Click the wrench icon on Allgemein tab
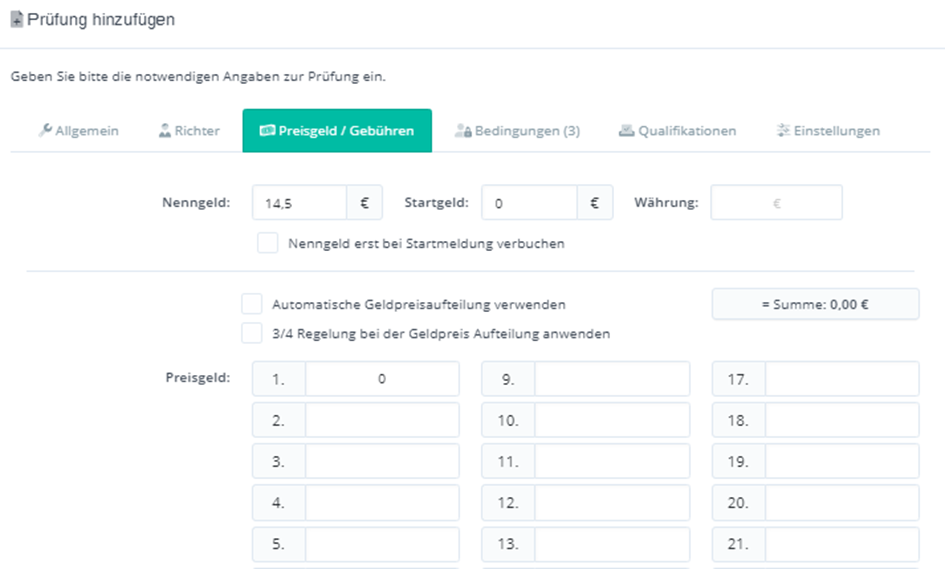The height and width of the screenshot is (569, 945). click(45, 130)
